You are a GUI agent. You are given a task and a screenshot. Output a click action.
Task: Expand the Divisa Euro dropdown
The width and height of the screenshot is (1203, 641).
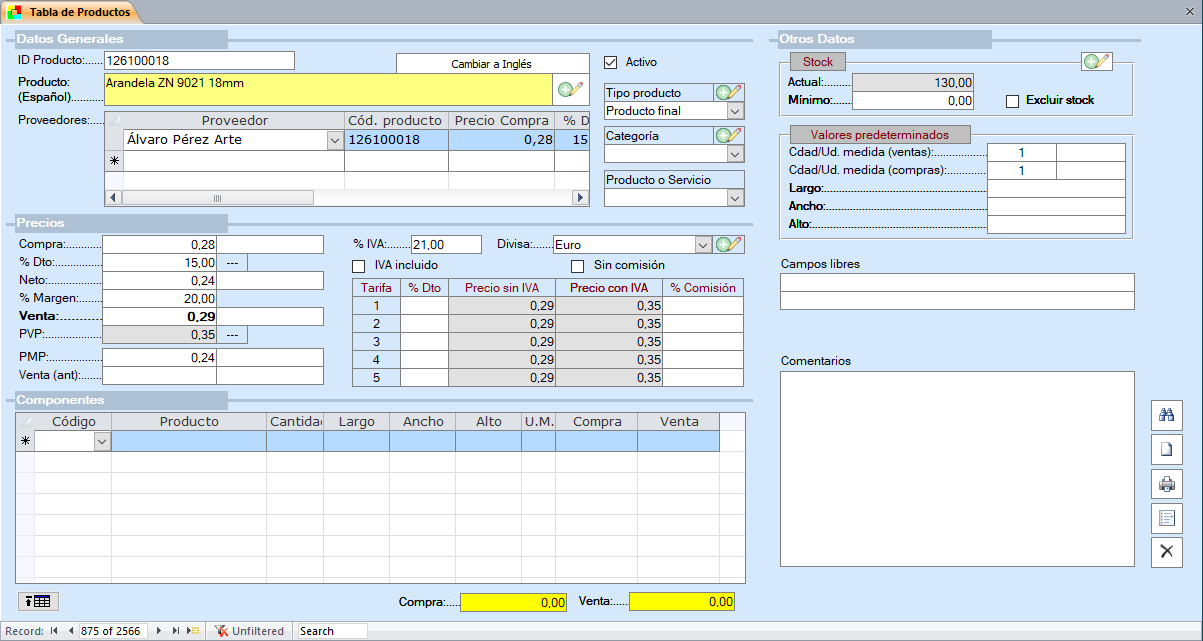click(x=703, y=245)
